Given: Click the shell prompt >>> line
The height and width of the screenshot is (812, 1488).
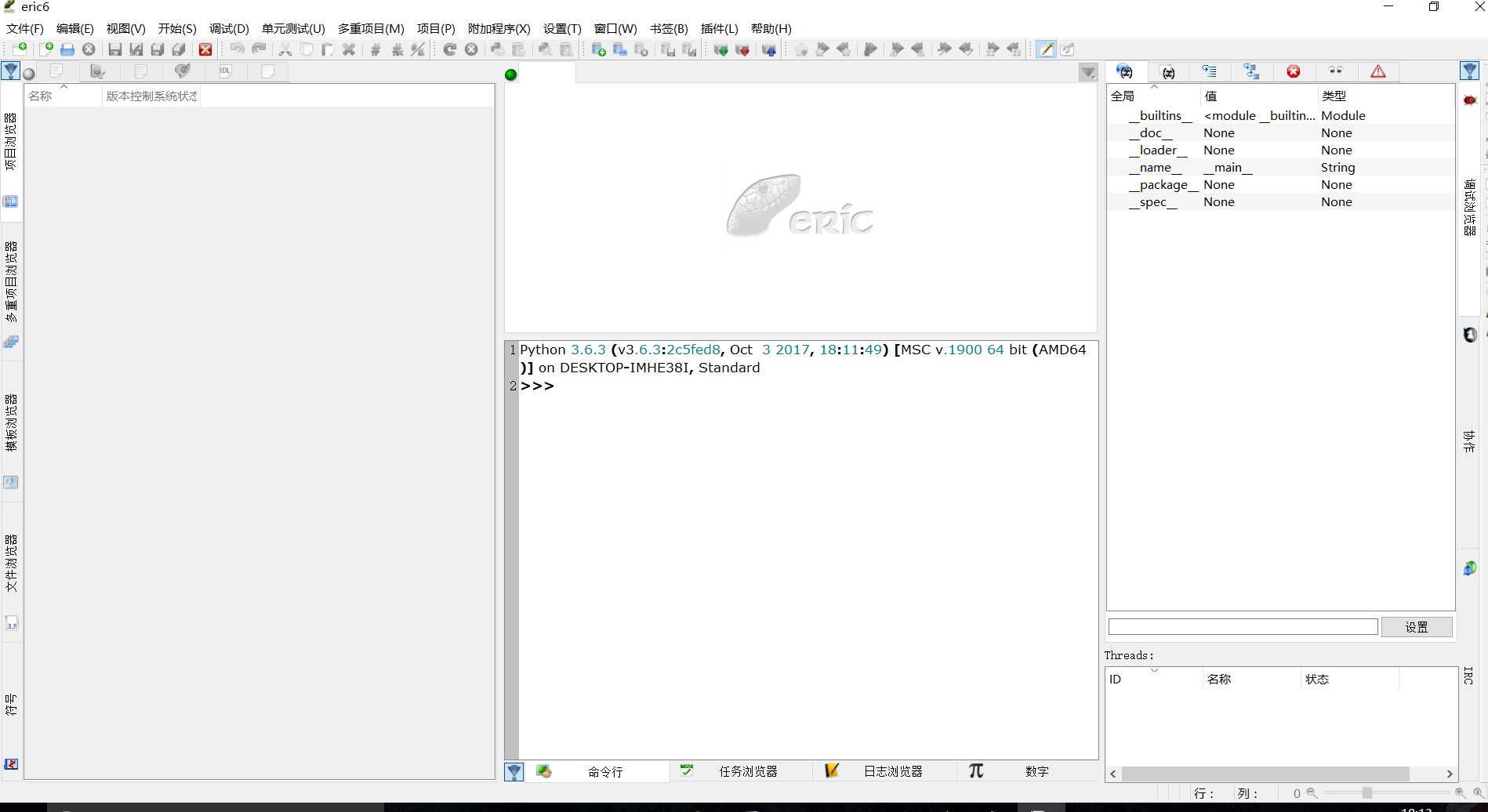Looking at the screenshot, I should [x=537, y=386].
